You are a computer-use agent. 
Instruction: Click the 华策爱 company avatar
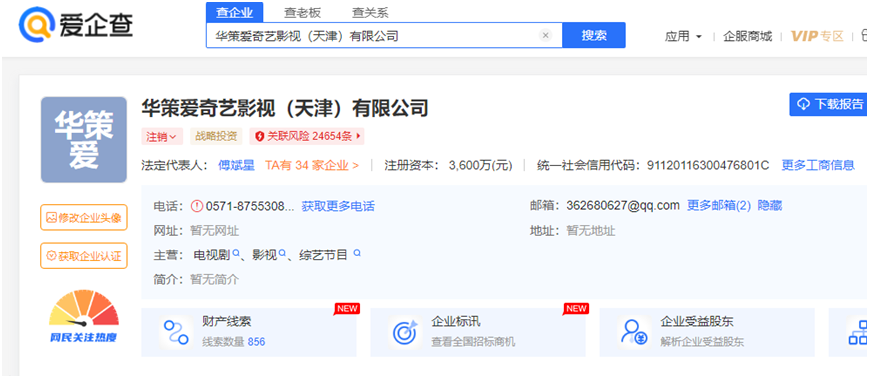click(84, 140)
